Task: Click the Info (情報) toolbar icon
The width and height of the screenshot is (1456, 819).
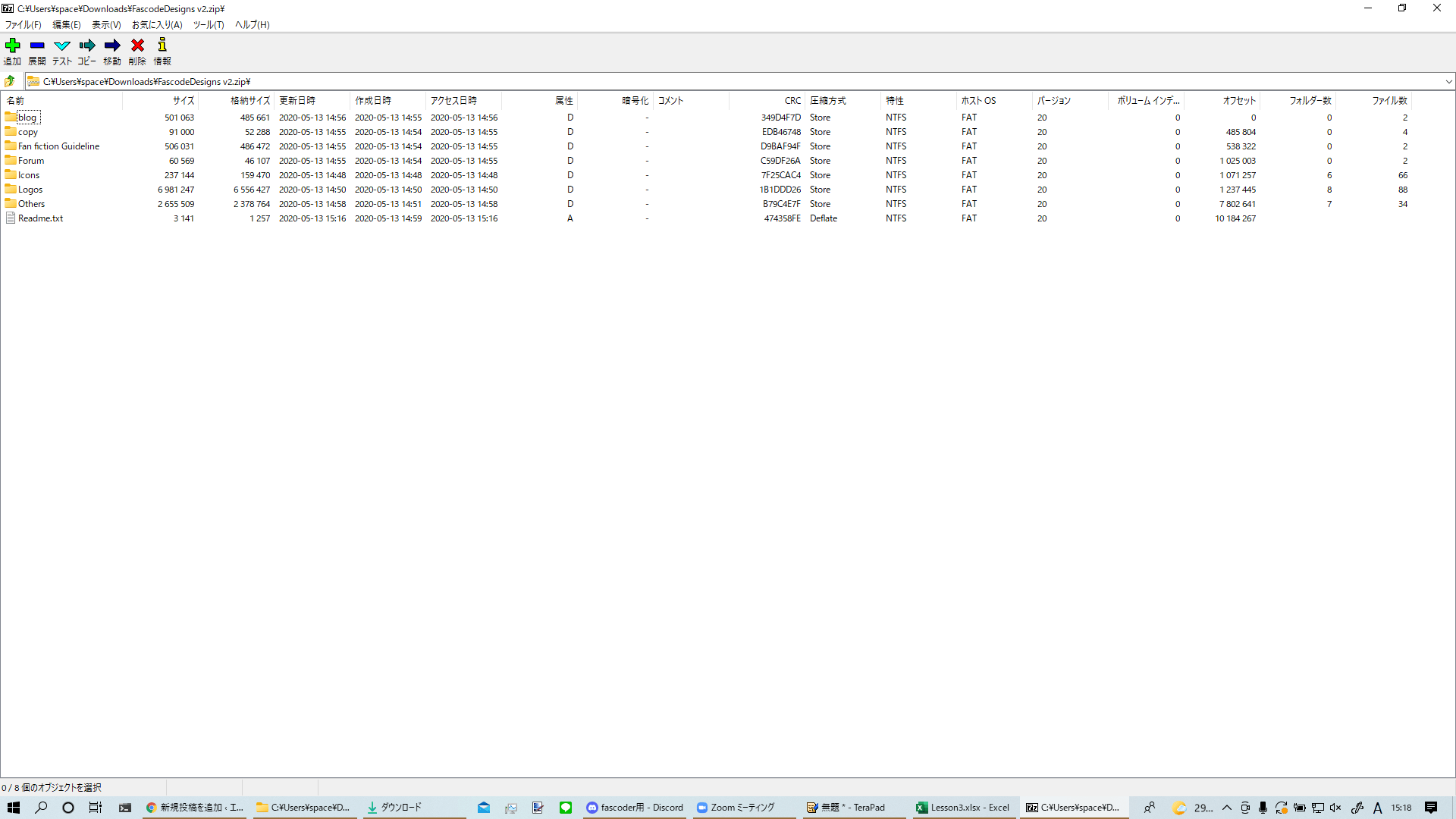Action: 162,45
